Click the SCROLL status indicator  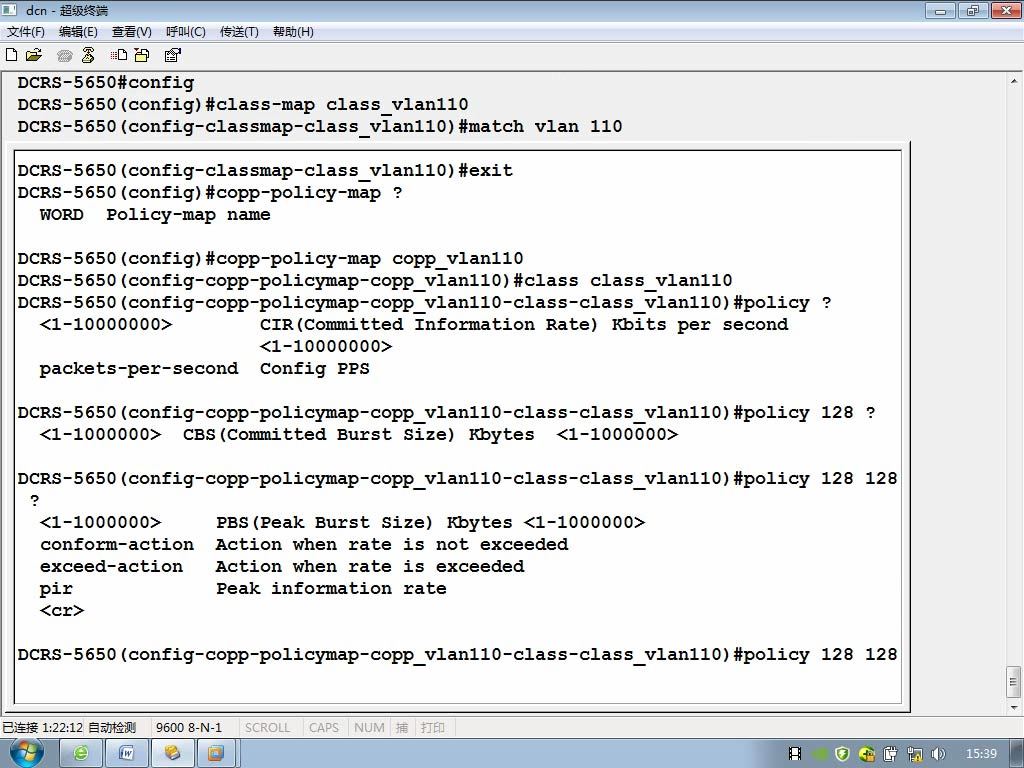point(267,728)
